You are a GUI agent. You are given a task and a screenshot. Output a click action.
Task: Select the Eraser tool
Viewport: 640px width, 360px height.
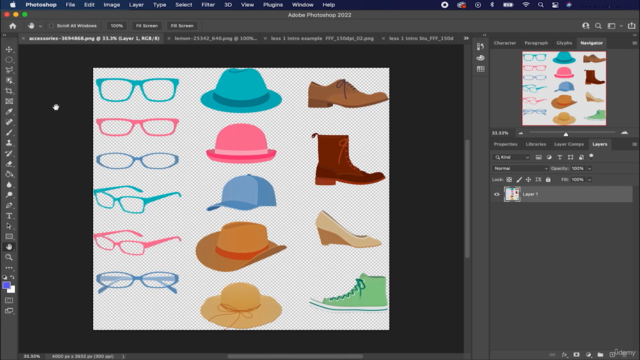pos(9,164)
